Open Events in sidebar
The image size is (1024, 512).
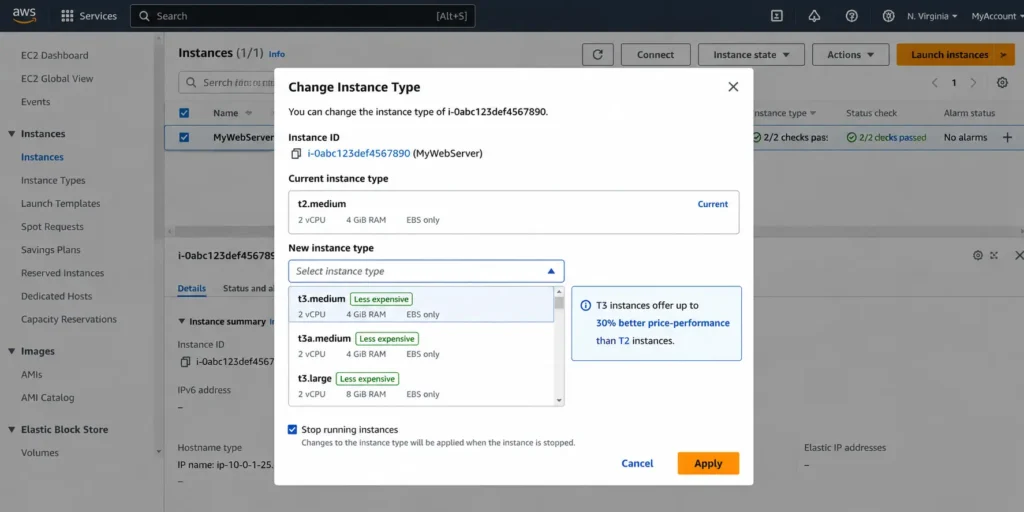coord(35,102)
